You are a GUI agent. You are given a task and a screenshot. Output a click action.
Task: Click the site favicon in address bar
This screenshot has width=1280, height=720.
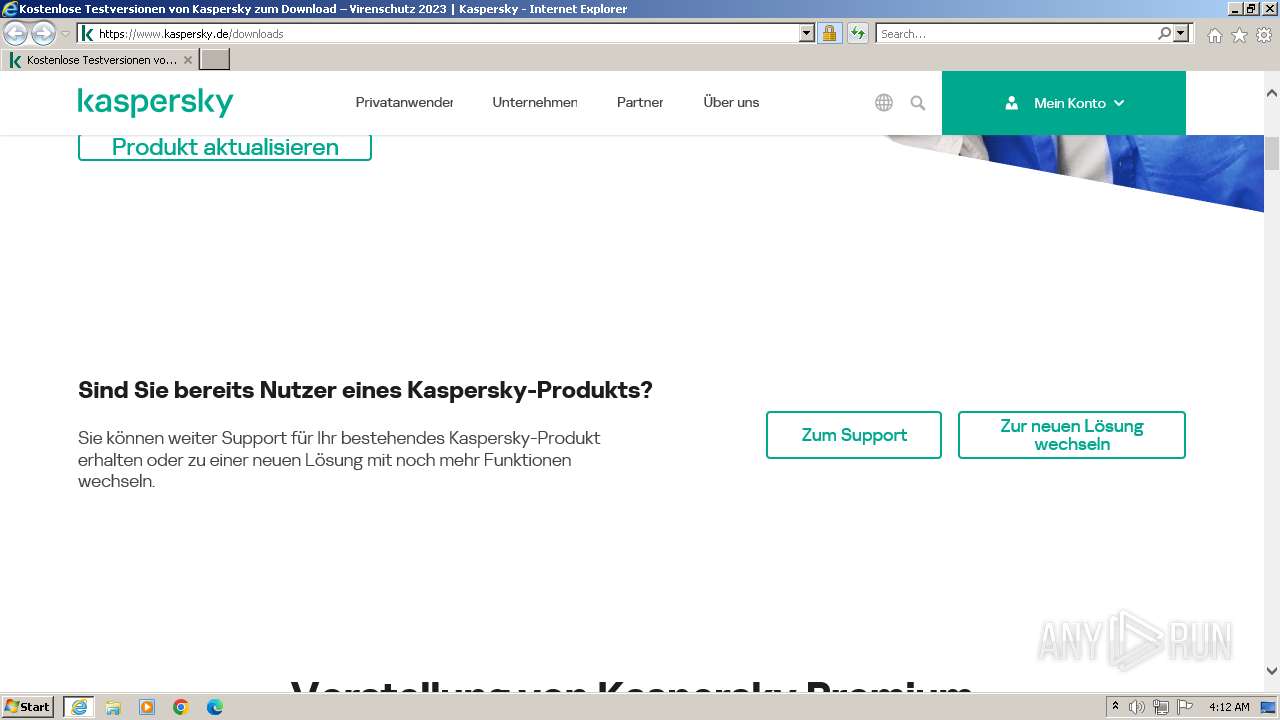[87, 33]
